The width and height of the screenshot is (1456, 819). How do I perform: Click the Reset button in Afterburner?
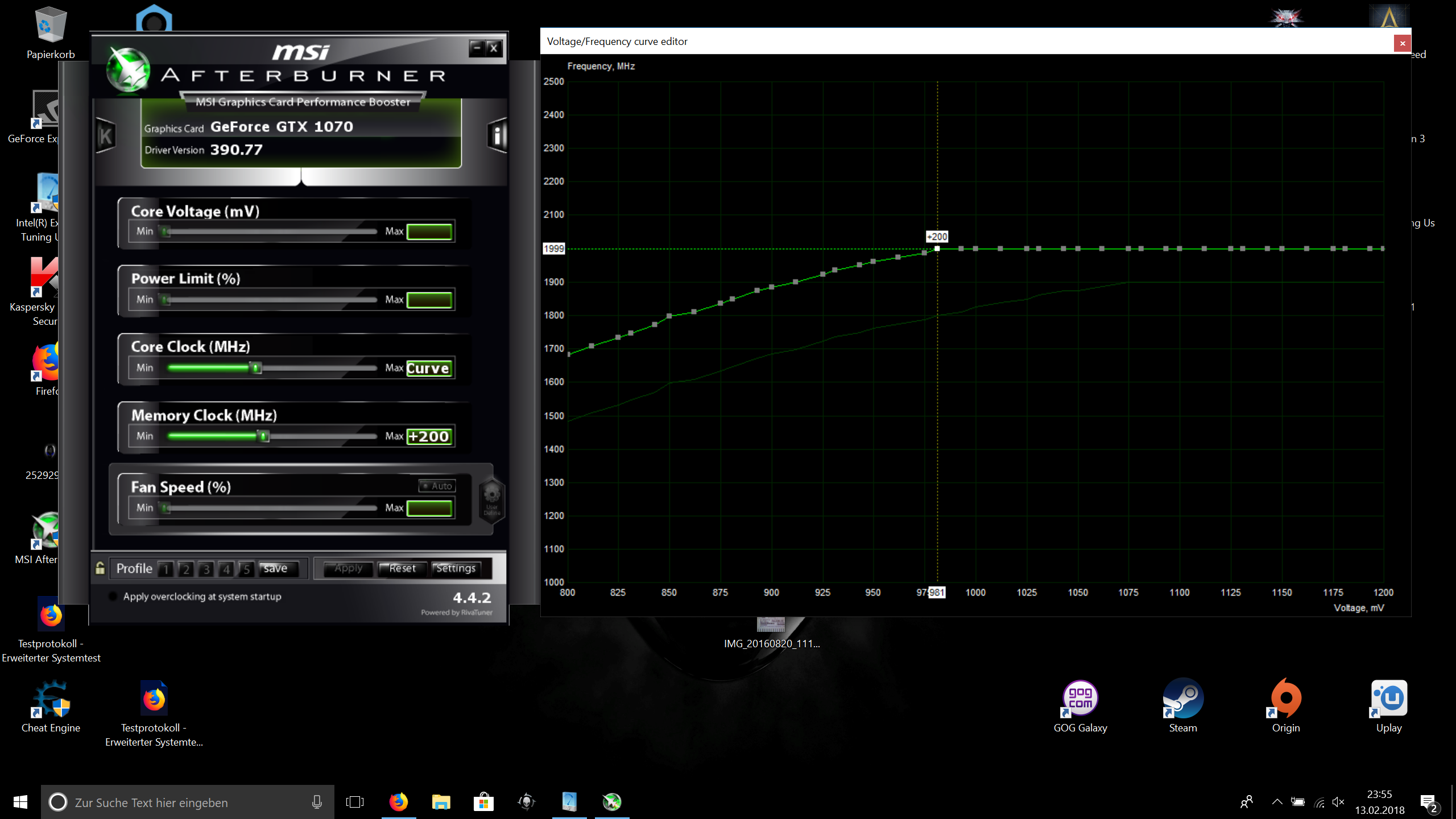[402, 568]
